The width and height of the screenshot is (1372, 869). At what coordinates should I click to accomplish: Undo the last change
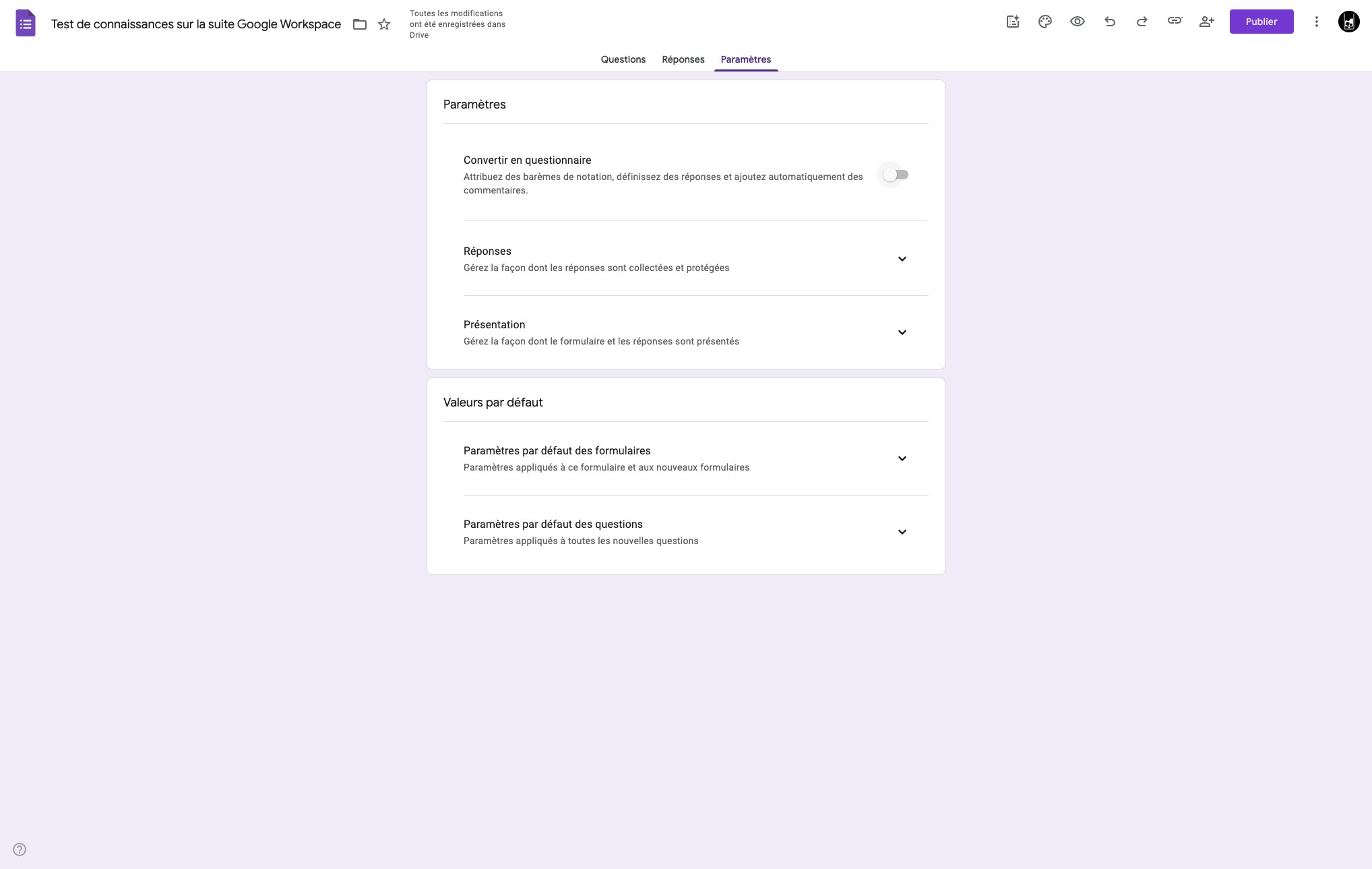(1110, 22)
